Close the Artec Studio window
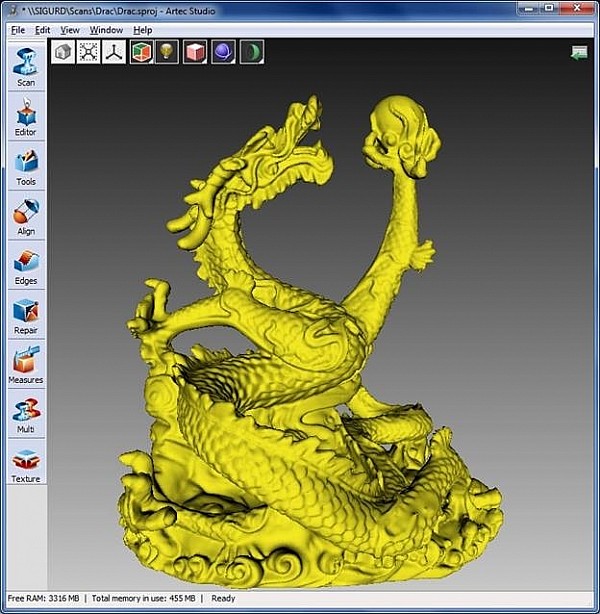The height and width of the screenshot is (614, 600). point(577,7)
